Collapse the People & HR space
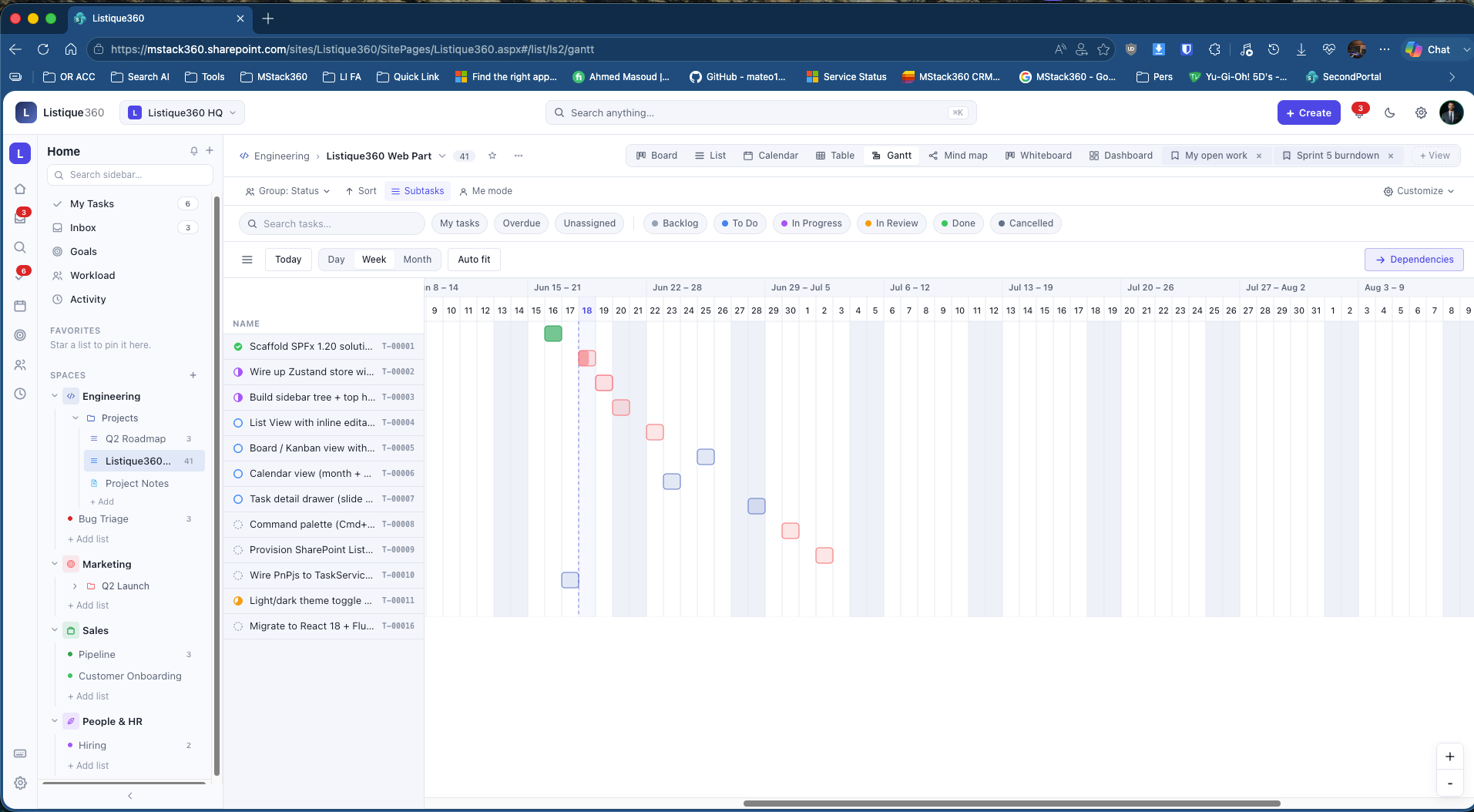Viewport: 1474px width, 812px height. (55, 721)
